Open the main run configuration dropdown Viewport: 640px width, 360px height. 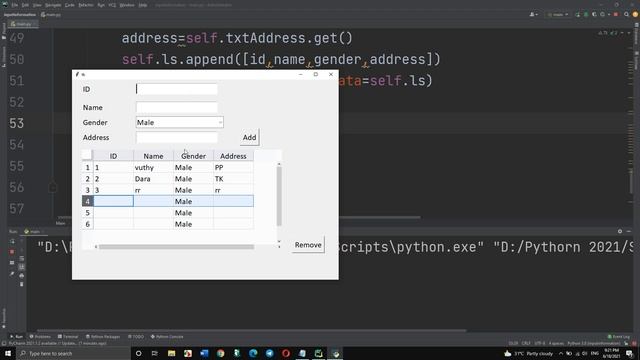coord(558,14)
